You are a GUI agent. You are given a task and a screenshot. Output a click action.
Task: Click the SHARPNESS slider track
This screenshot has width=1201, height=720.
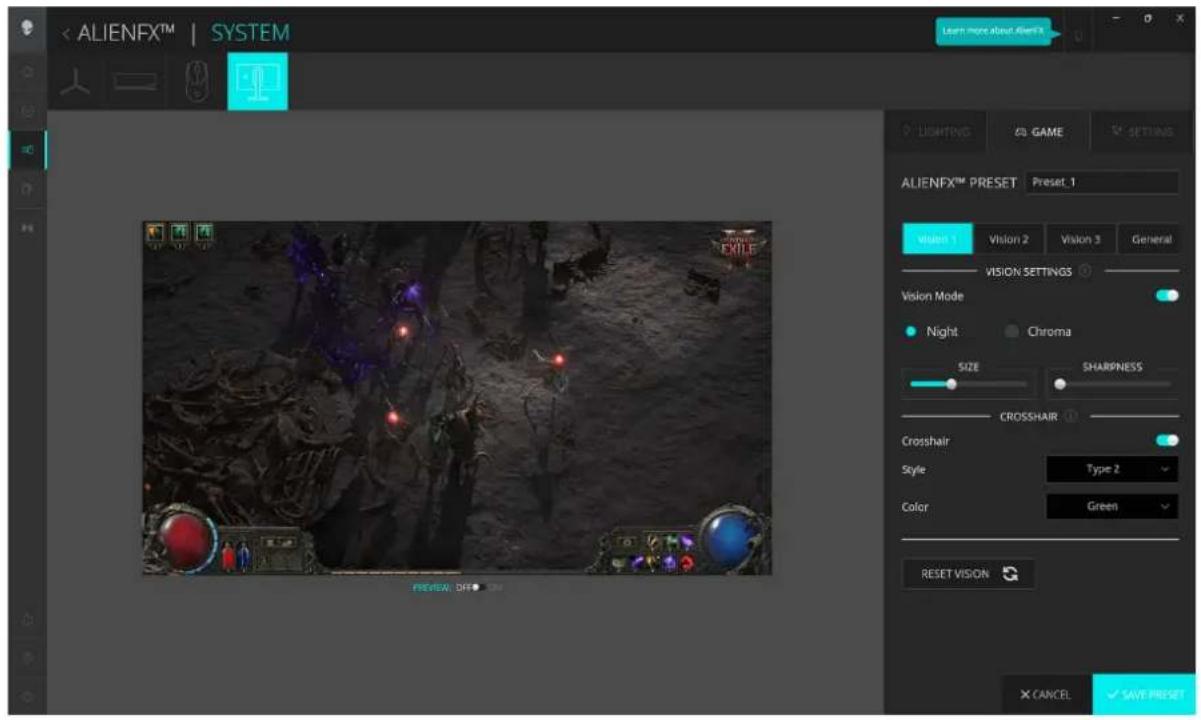[1114, 383]
